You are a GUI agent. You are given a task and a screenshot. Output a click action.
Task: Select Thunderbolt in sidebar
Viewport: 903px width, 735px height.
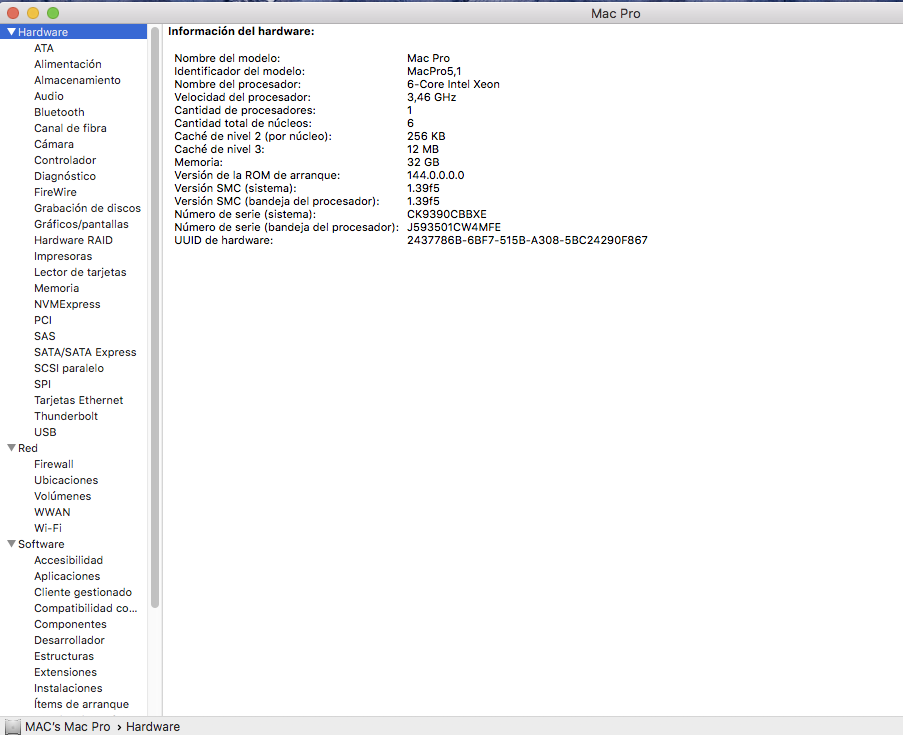tap(66, 416)
